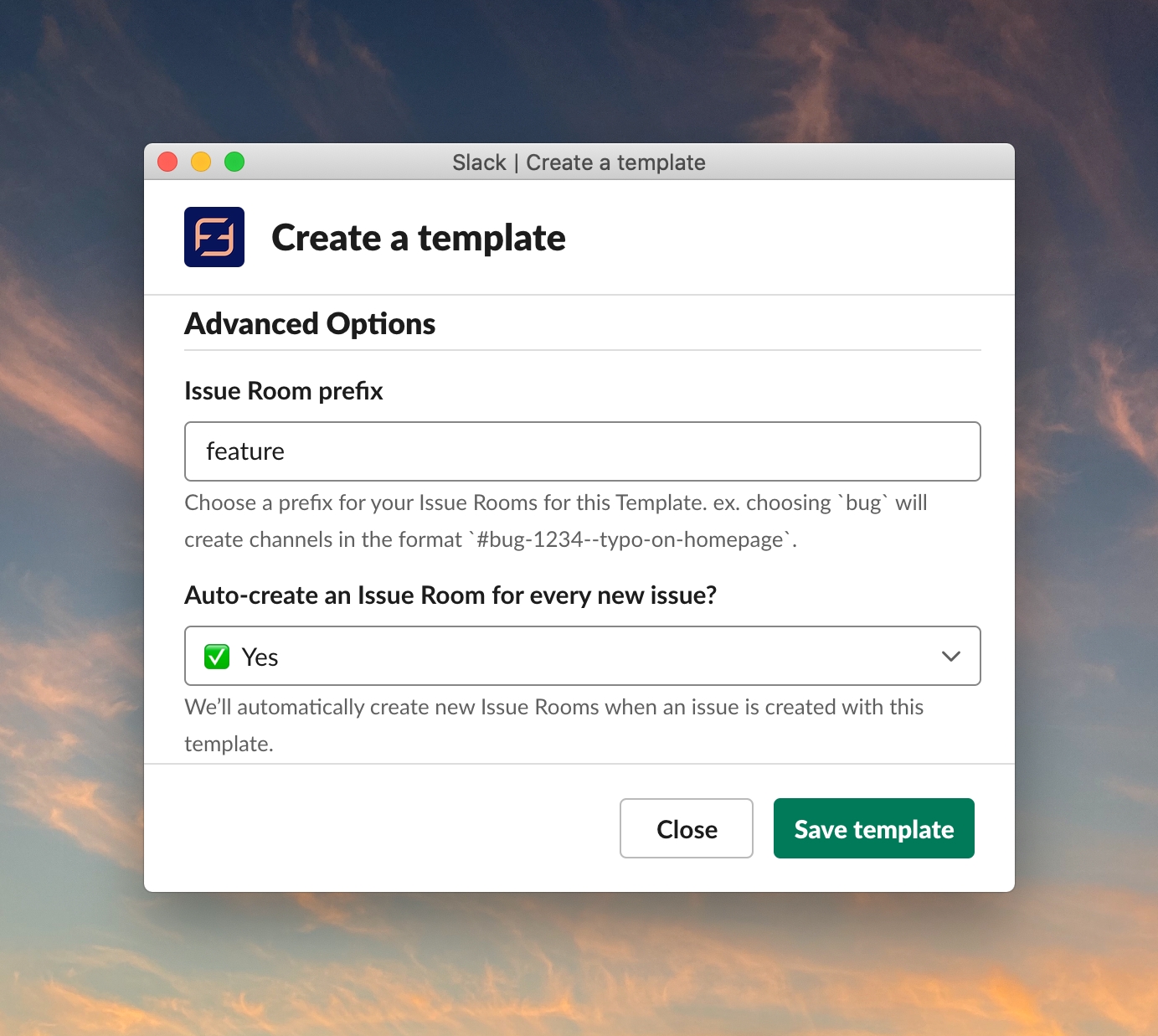Select the Advanced Options section heading

tap(310, 324)
